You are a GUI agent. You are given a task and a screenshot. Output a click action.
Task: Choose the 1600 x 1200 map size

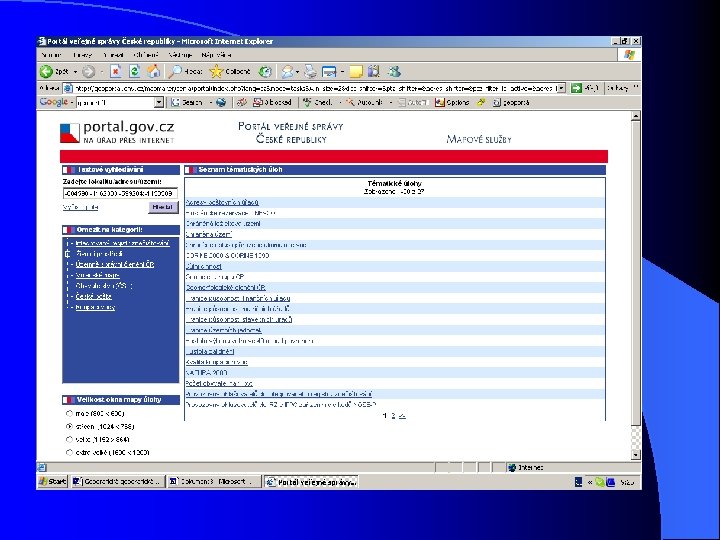(x=69, y=451)
